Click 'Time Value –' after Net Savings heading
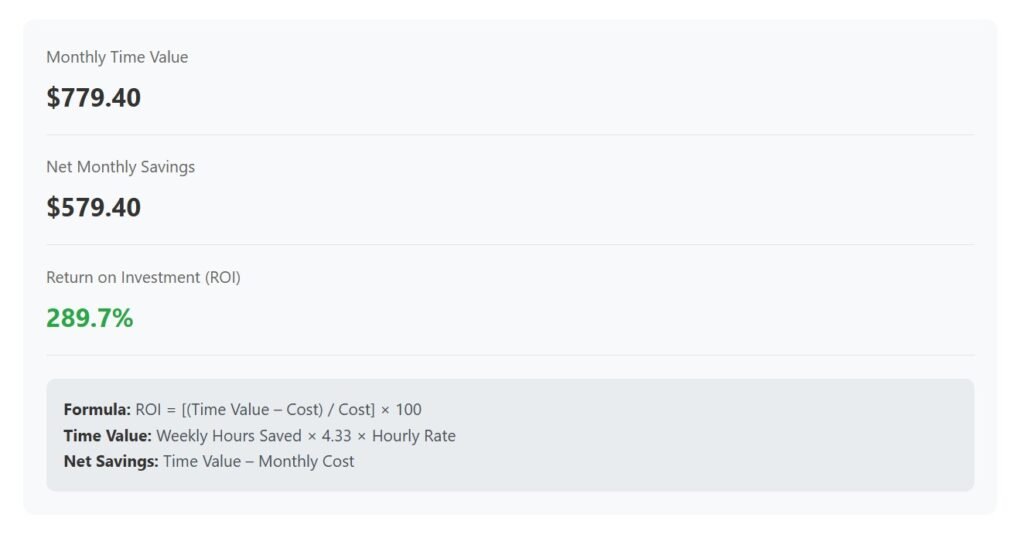1024x548 pixels. click(208, 461)
